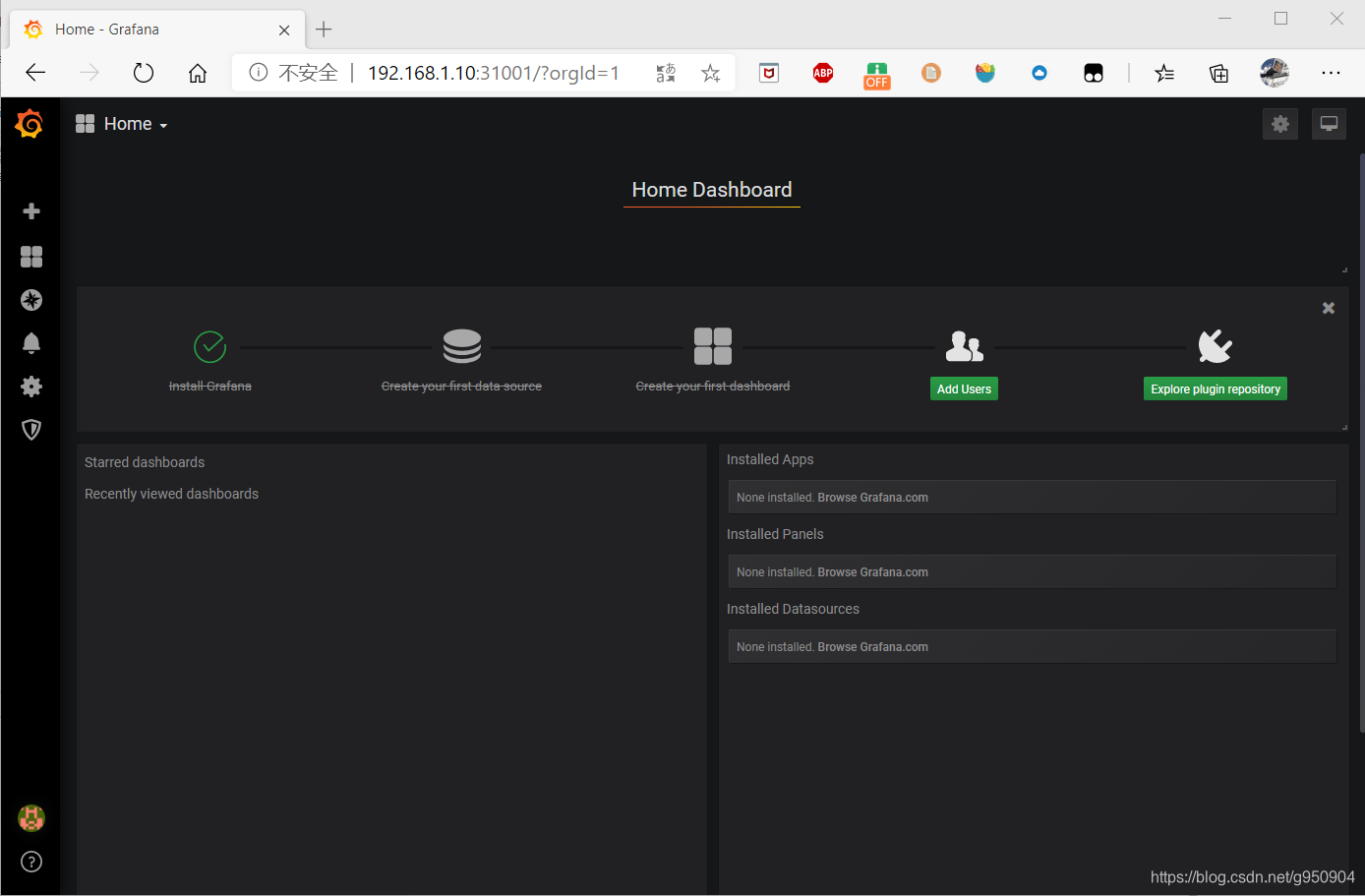Viewport: 1365px width, 896px height.
Task: Dismiss the getting started panel with X
Action: (x=1329, y=308)
